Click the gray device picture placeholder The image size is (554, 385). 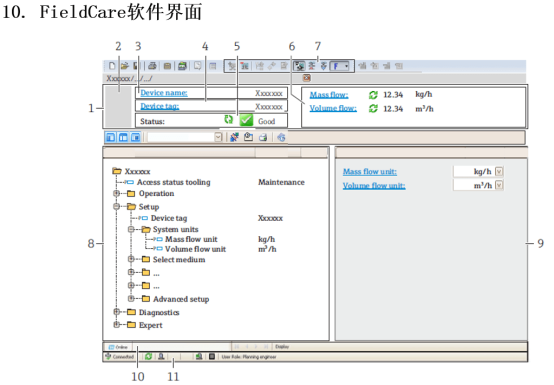coord(119,106)
